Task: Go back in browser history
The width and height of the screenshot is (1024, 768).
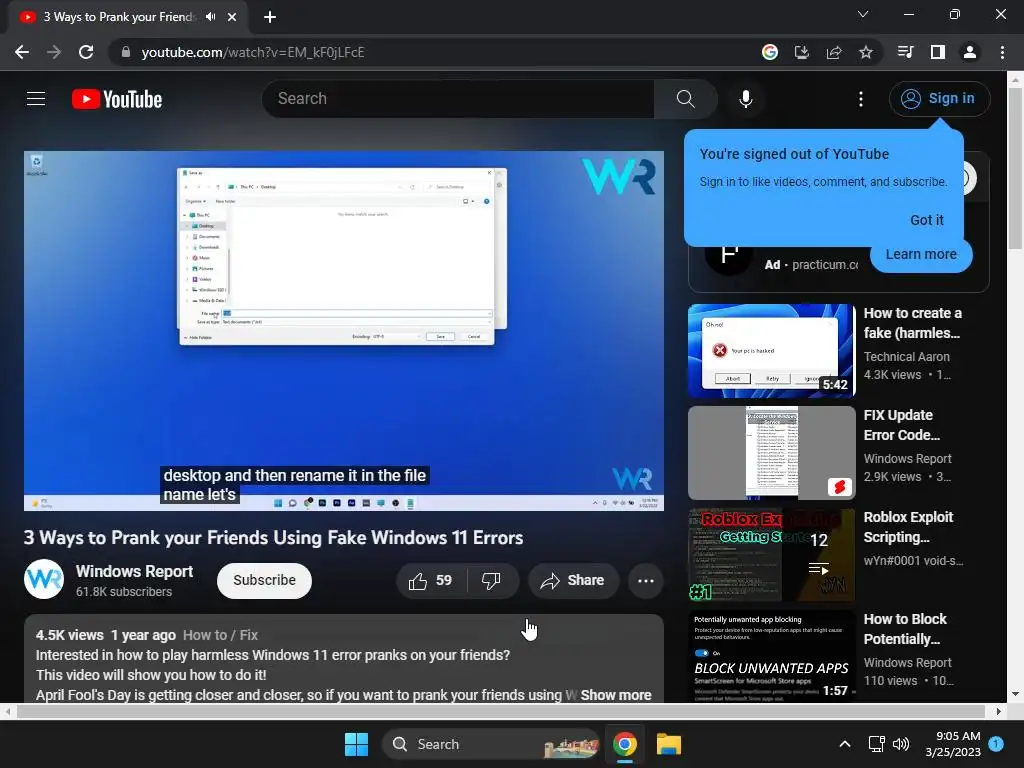Action: pos(22,52)
